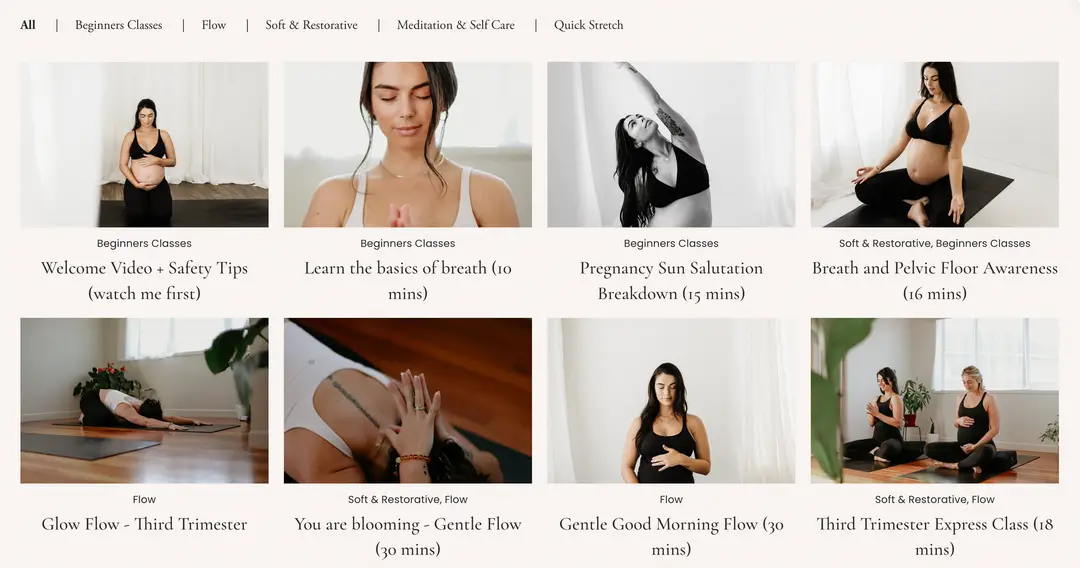This screenshot has height=568, width=1080.
Task: Filter by Soft & Restorative classes
Action: (x=311, y=25)
